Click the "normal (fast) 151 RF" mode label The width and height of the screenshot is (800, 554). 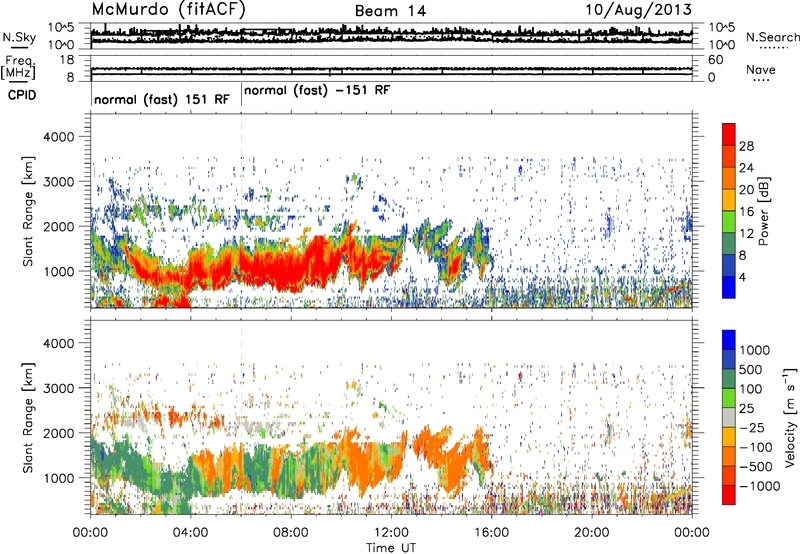[x=162, y=99]
